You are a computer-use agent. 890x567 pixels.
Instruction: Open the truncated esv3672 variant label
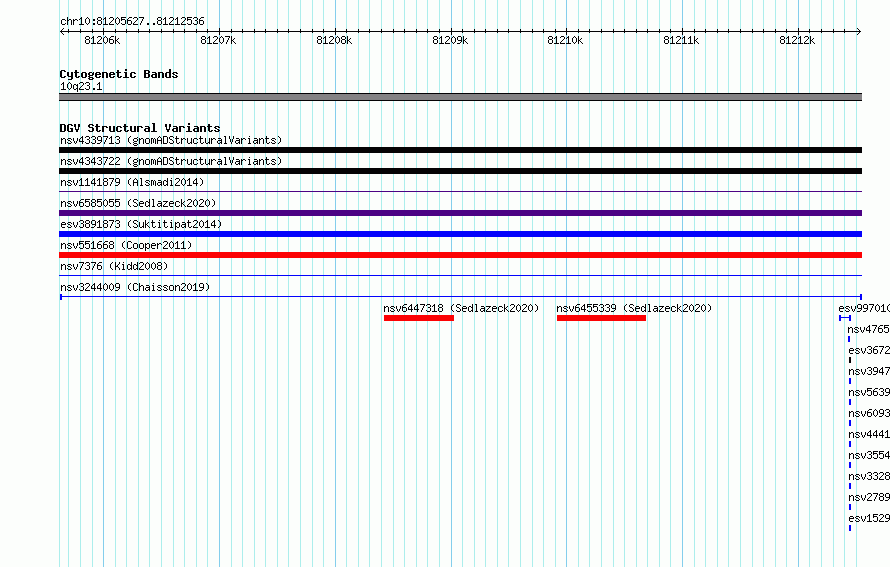869,350
